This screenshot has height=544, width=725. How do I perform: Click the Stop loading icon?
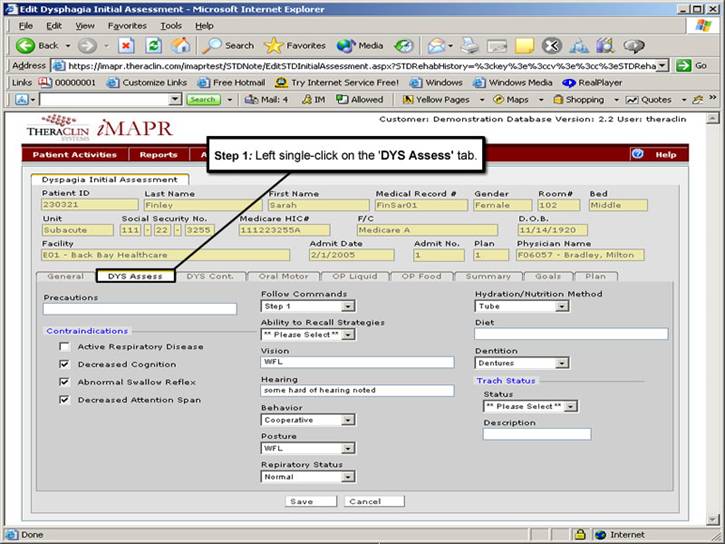[126, 45]
